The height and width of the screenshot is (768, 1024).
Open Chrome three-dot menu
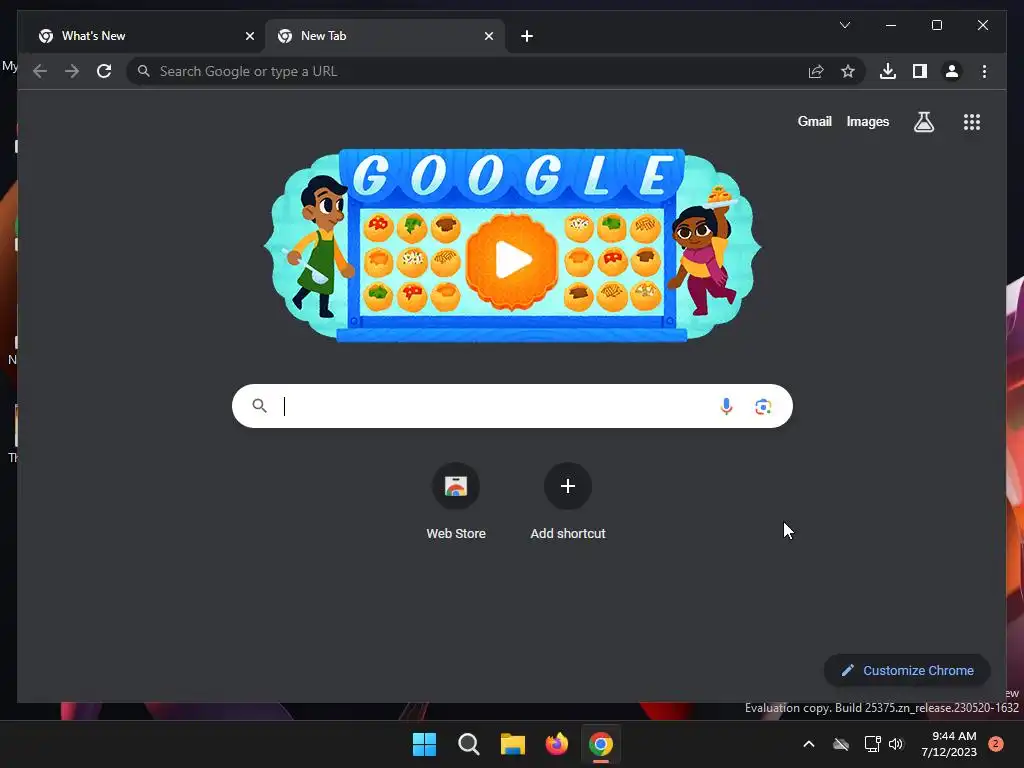click(984, 71)
